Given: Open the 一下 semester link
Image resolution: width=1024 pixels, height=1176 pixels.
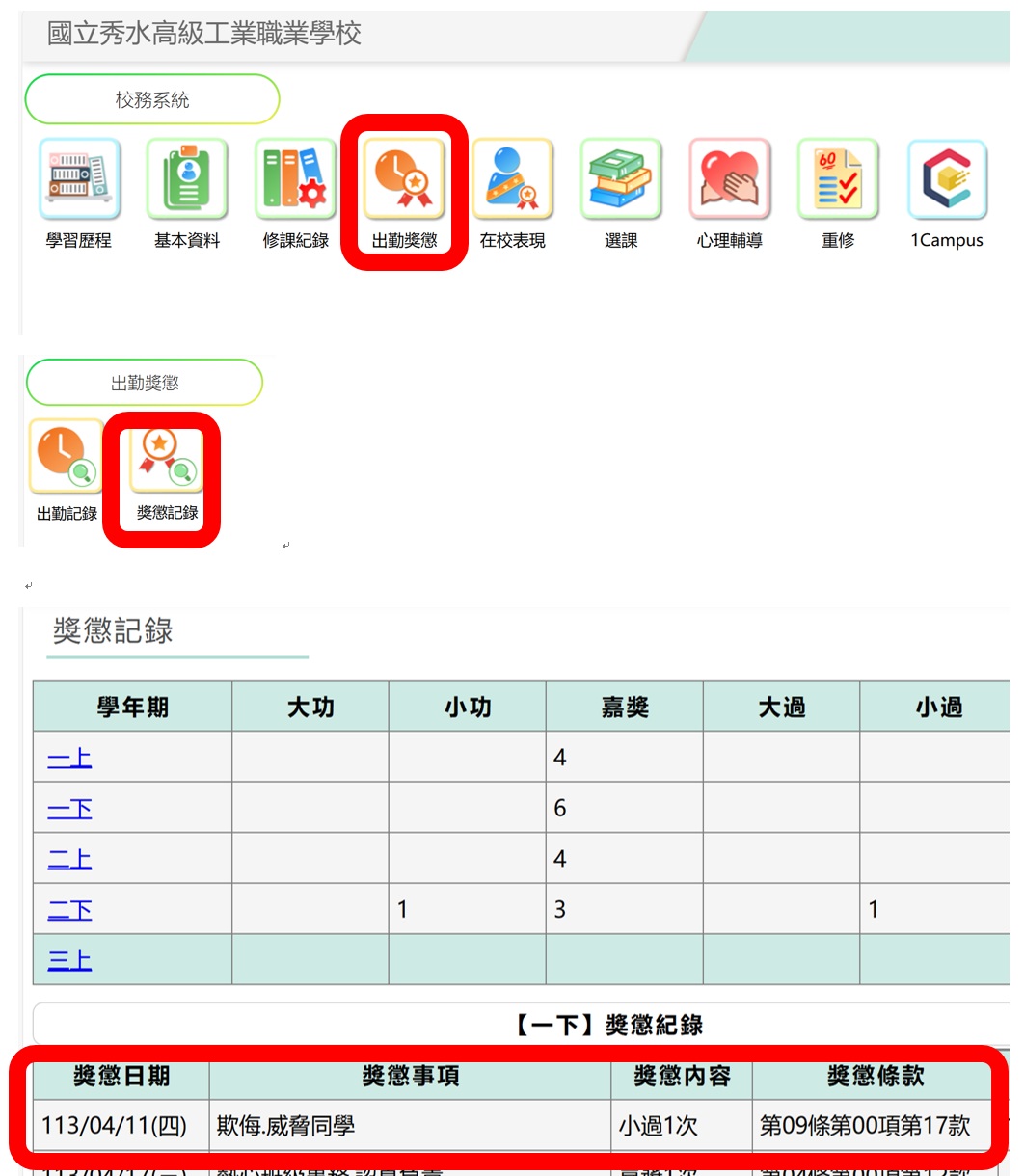Looking at the screenshot, I should pyautogui.click(x=69, y=809).
